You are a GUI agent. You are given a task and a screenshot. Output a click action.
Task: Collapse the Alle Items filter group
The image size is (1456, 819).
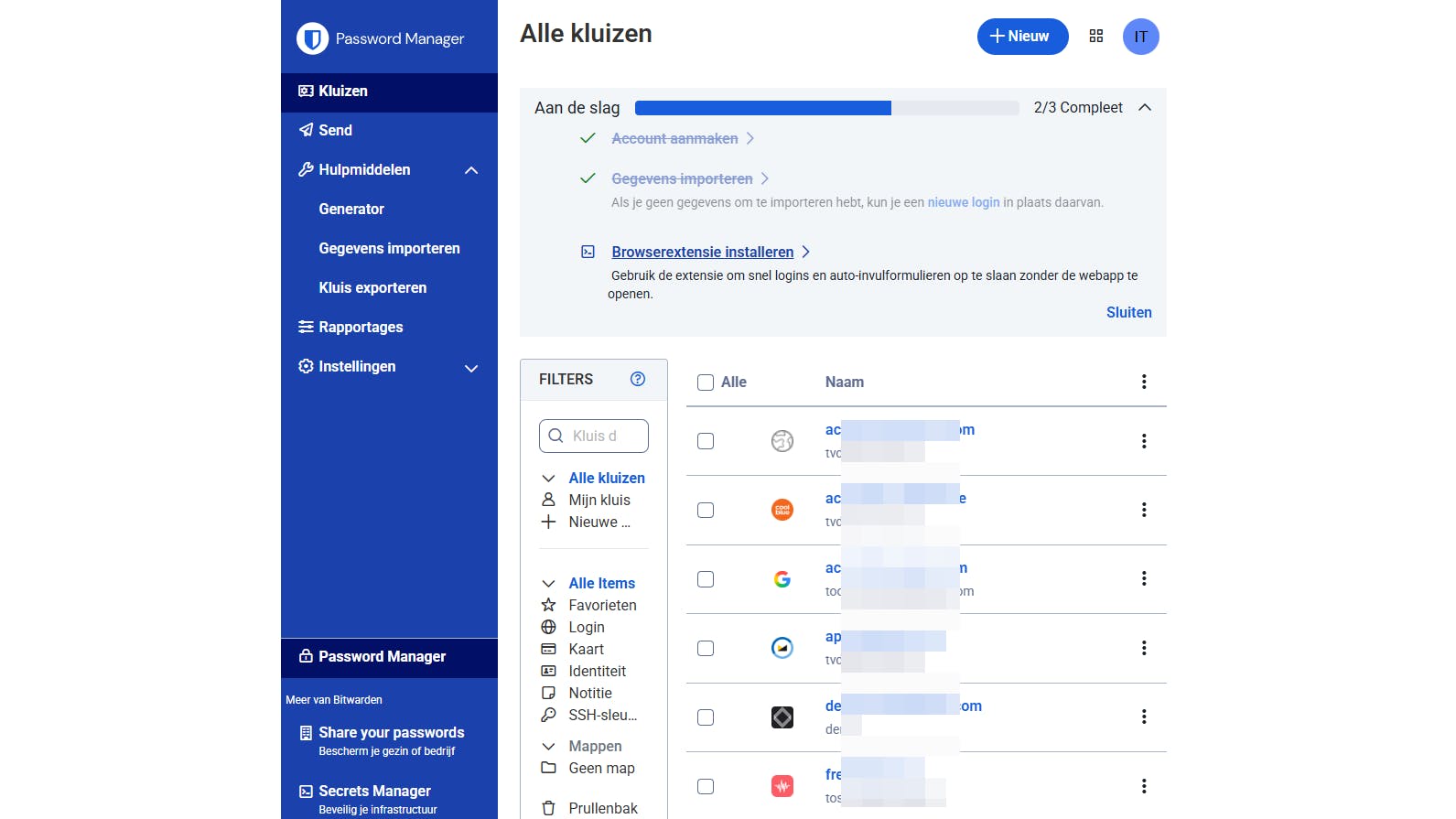click(x=548, y=583)
